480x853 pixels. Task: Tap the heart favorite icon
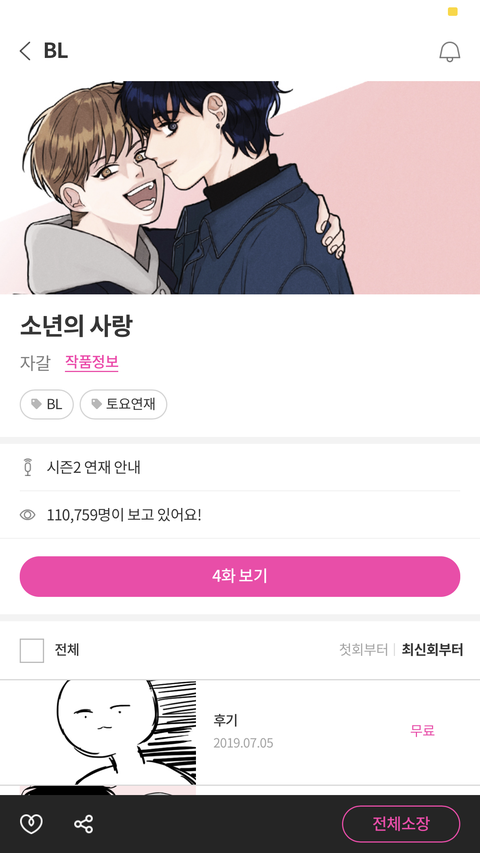point(31,824)
